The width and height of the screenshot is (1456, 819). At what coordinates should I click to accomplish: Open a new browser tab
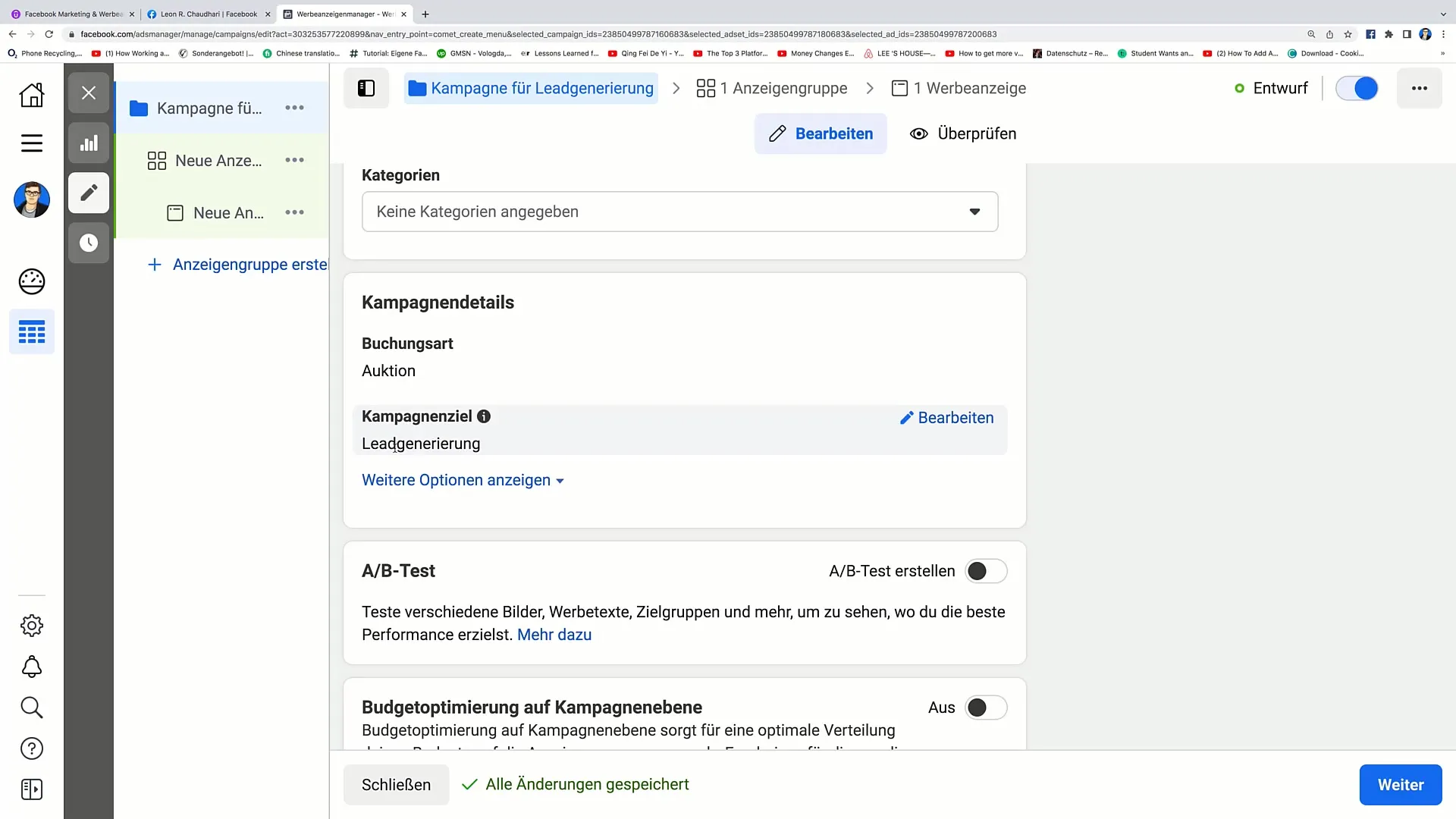coord(425,14)
